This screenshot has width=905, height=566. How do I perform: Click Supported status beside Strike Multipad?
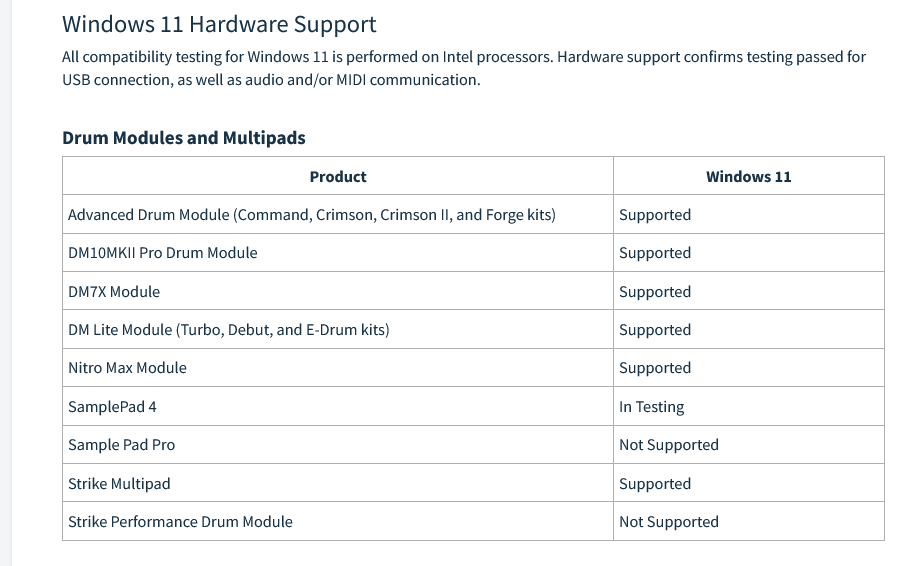click(x=655, y=483)
